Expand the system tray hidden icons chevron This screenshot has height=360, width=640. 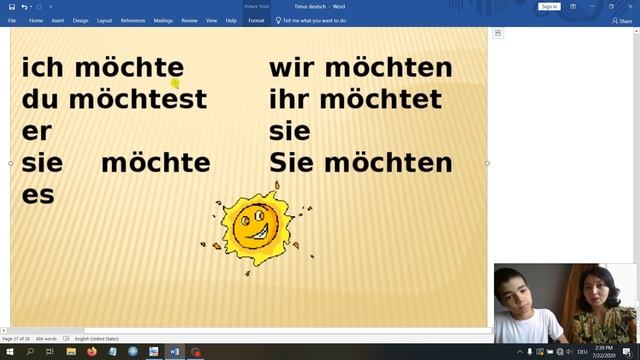tap(520, 351)
